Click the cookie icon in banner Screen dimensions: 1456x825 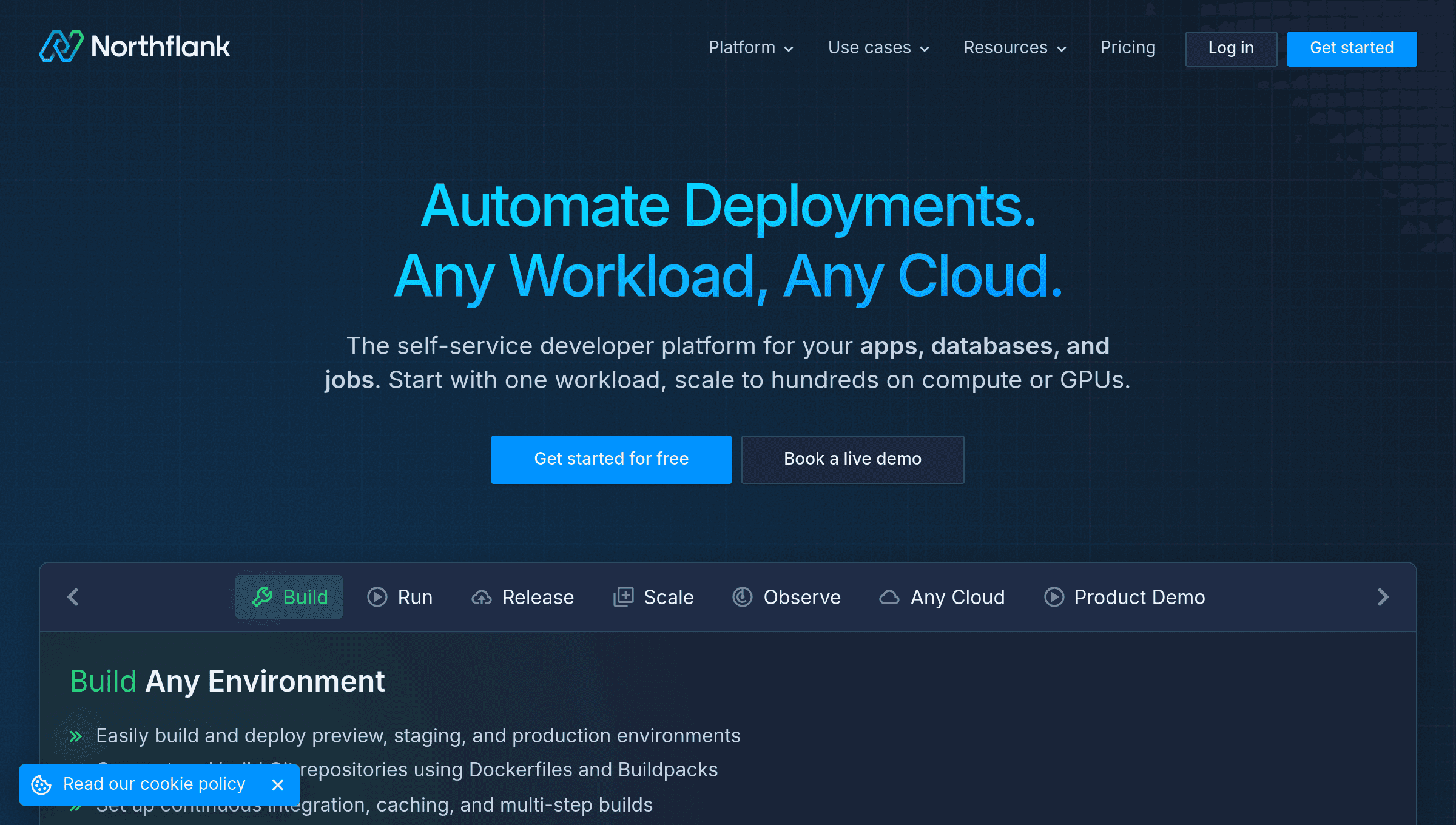tap(41, 784)
